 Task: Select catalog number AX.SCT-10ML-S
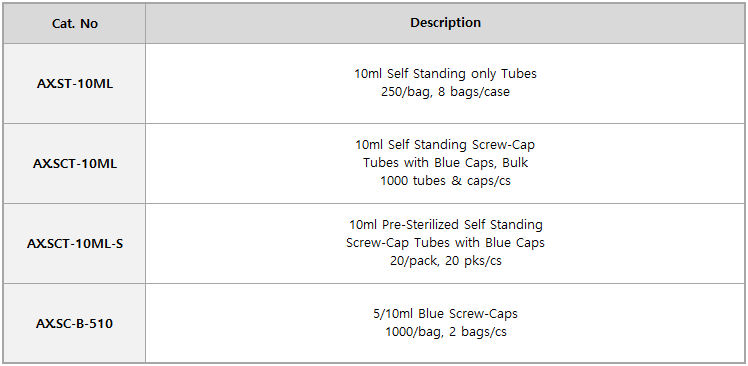[x=75, y=244]
